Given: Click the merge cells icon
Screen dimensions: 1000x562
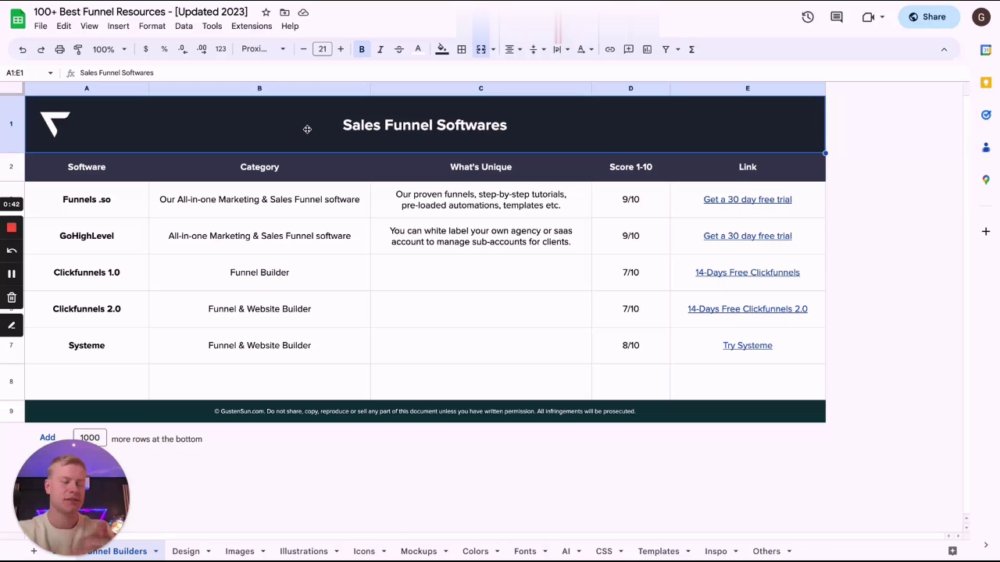Looking at the screenshot, I should point(481,49).
